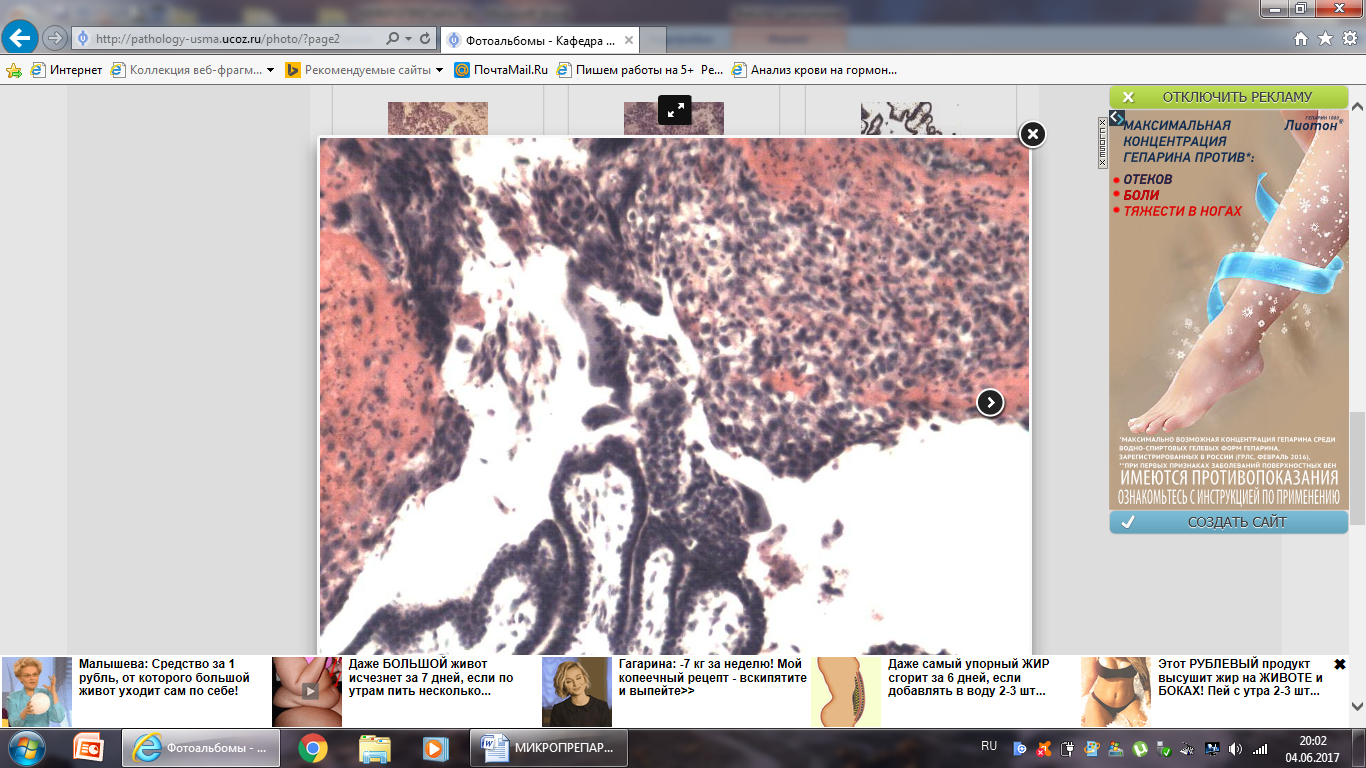
Task: Open File Explorer folder taskbar icon
Action: [x=374, y=748]
